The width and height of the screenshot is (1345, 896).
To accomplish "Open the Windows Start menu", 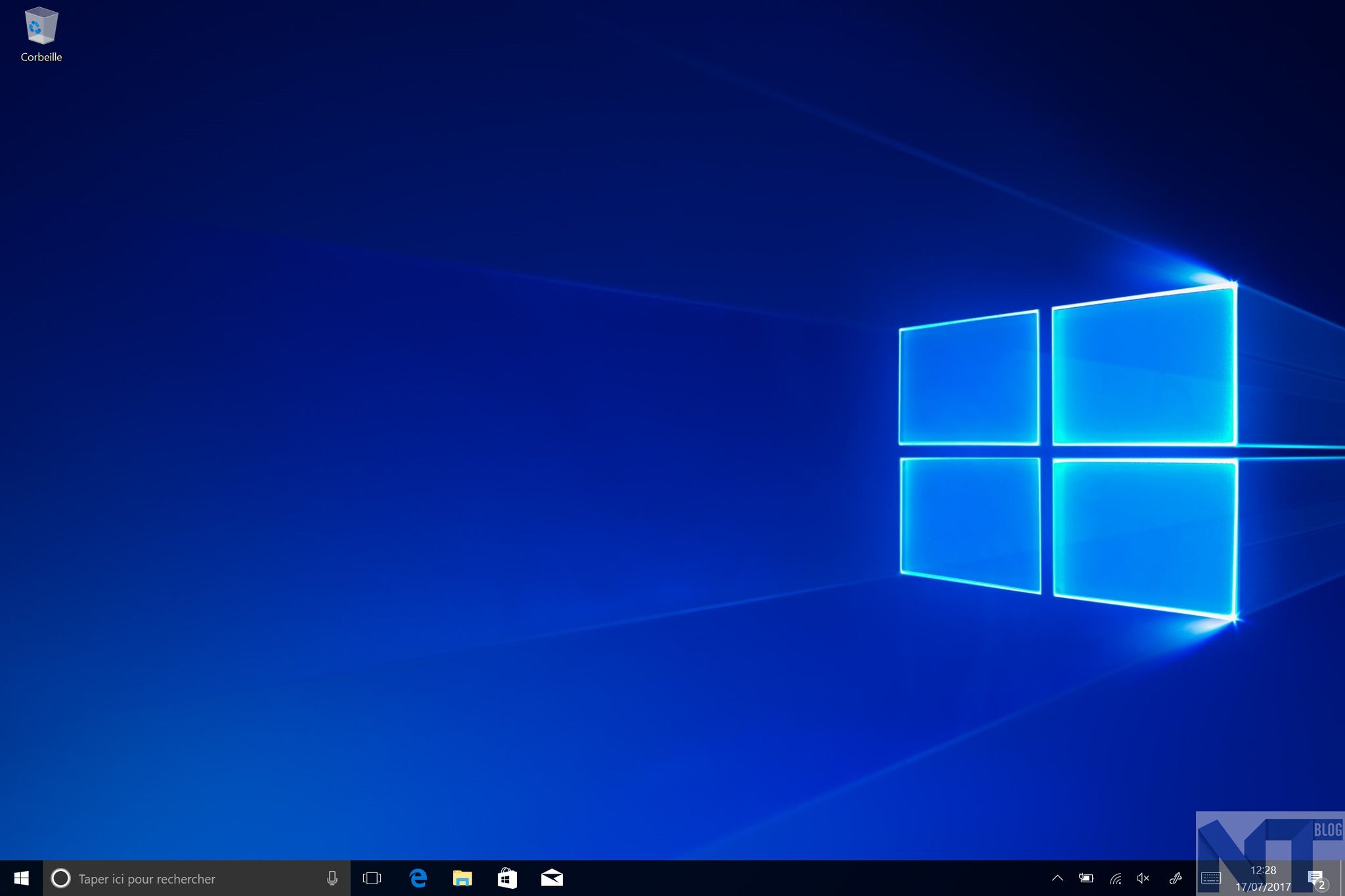I will 21,878.
